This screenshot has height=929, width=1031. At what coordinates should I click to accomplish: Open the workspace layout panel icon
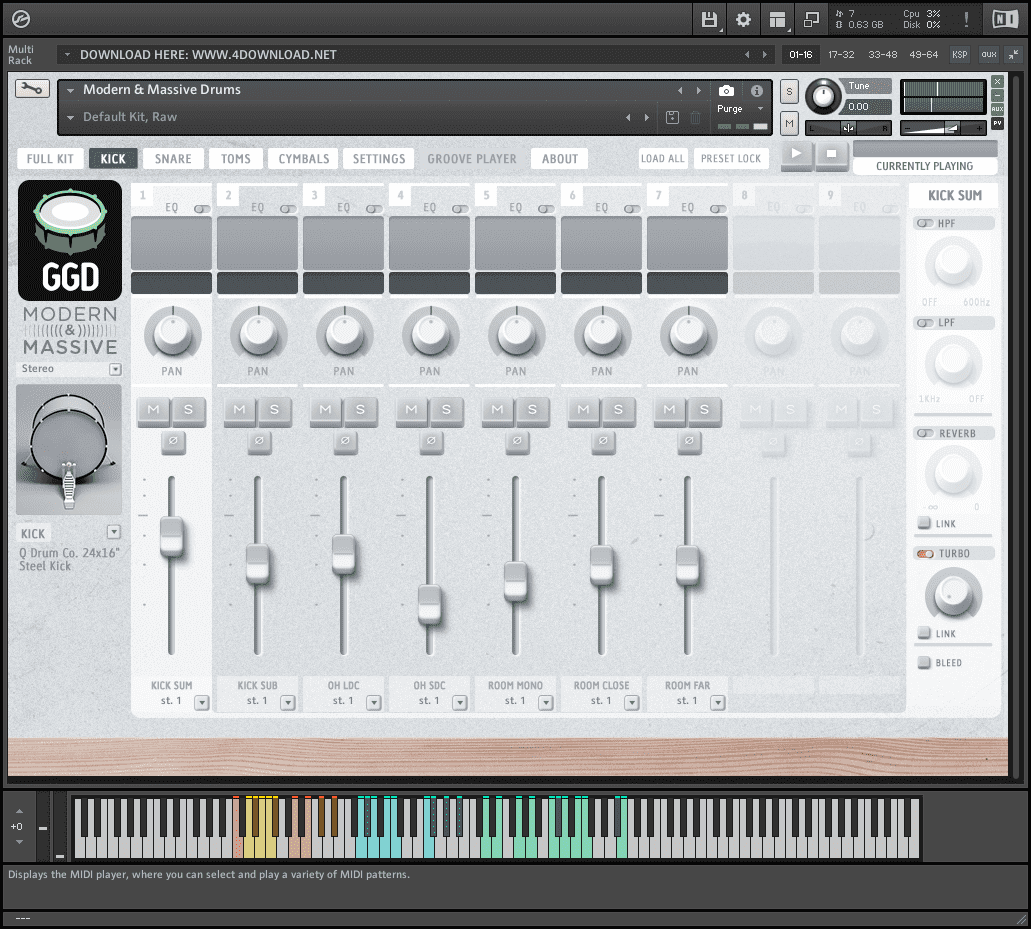click(x=777, y=20)
